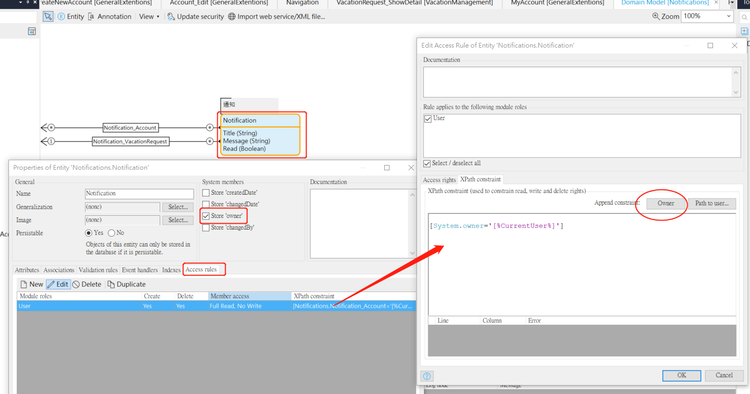Click the search icon at top right
Viewport: 750px width, 394px height.
pyautogui.click(x=744, y=17)
